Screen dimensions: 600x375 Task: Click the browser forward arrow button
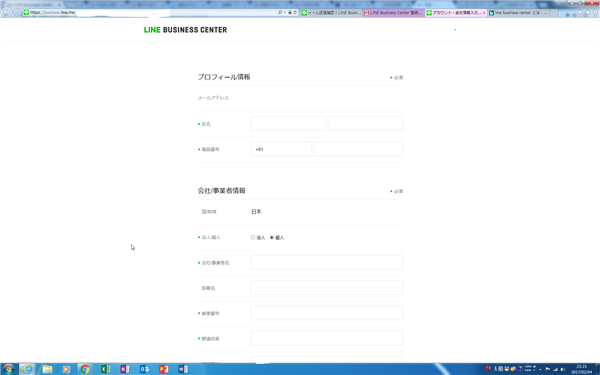click(x=17, y=13)
